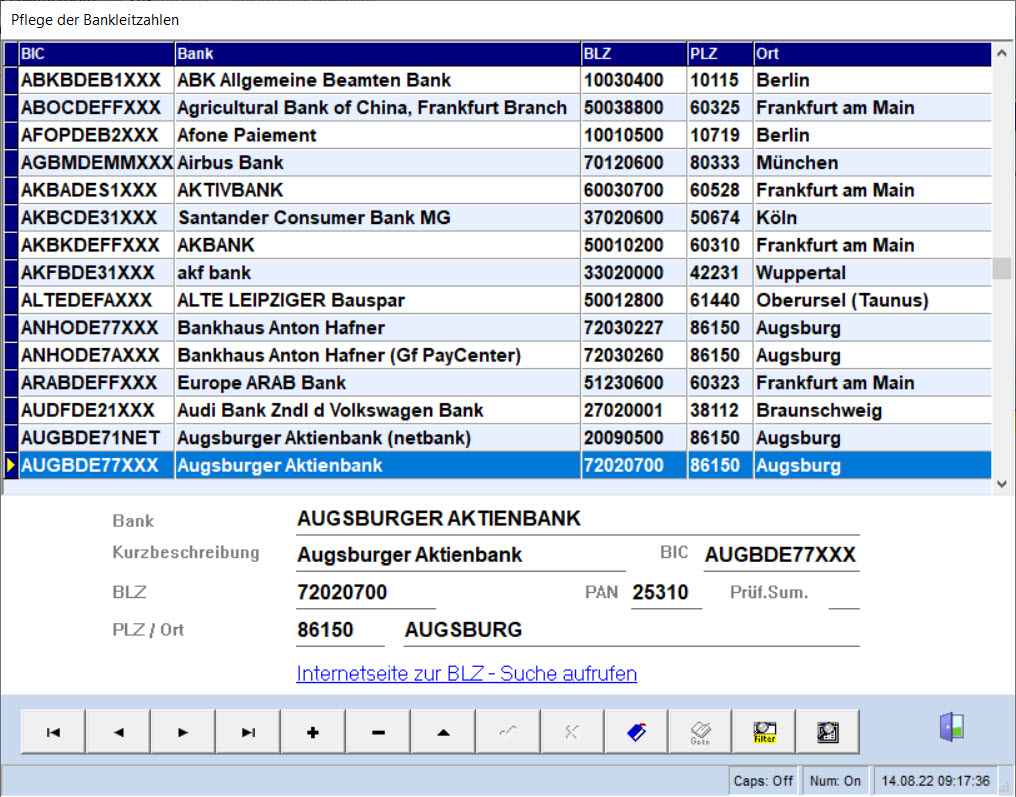Click the last toolbar button right of Filter
Viewport: 1016px width, 797px height.
(827, 732)
